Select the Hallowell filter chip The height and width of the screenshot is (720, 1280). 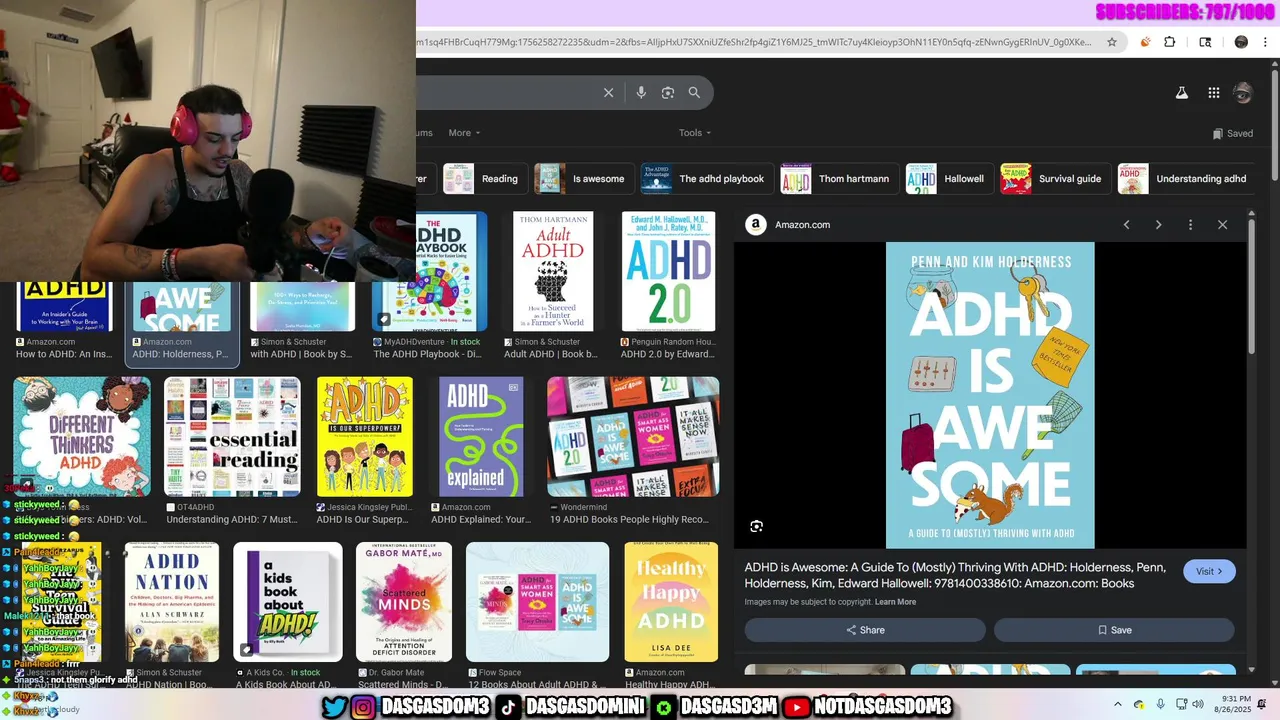coord(949,179)
